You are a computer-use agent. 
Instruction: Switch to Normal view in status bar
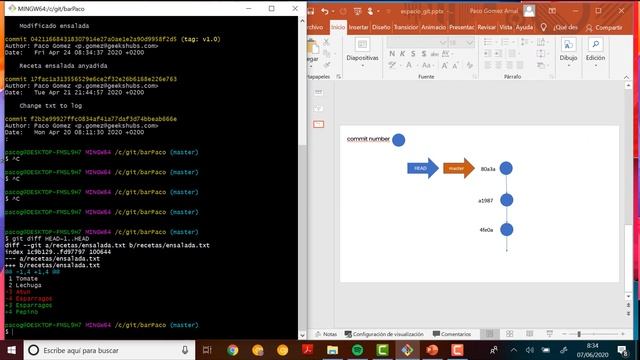click(x=490, y=334)
